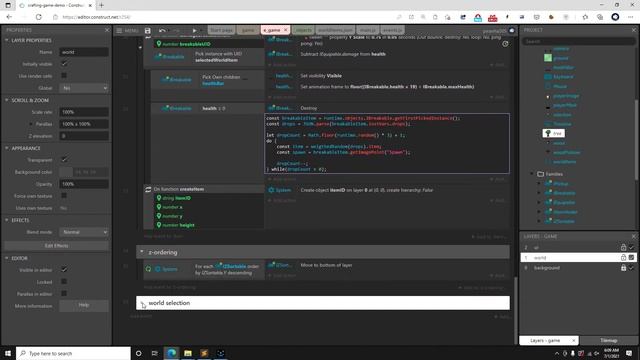Click the Help button in Properties
The height and width of the screenshot is (360, 640).
point(84,305)
